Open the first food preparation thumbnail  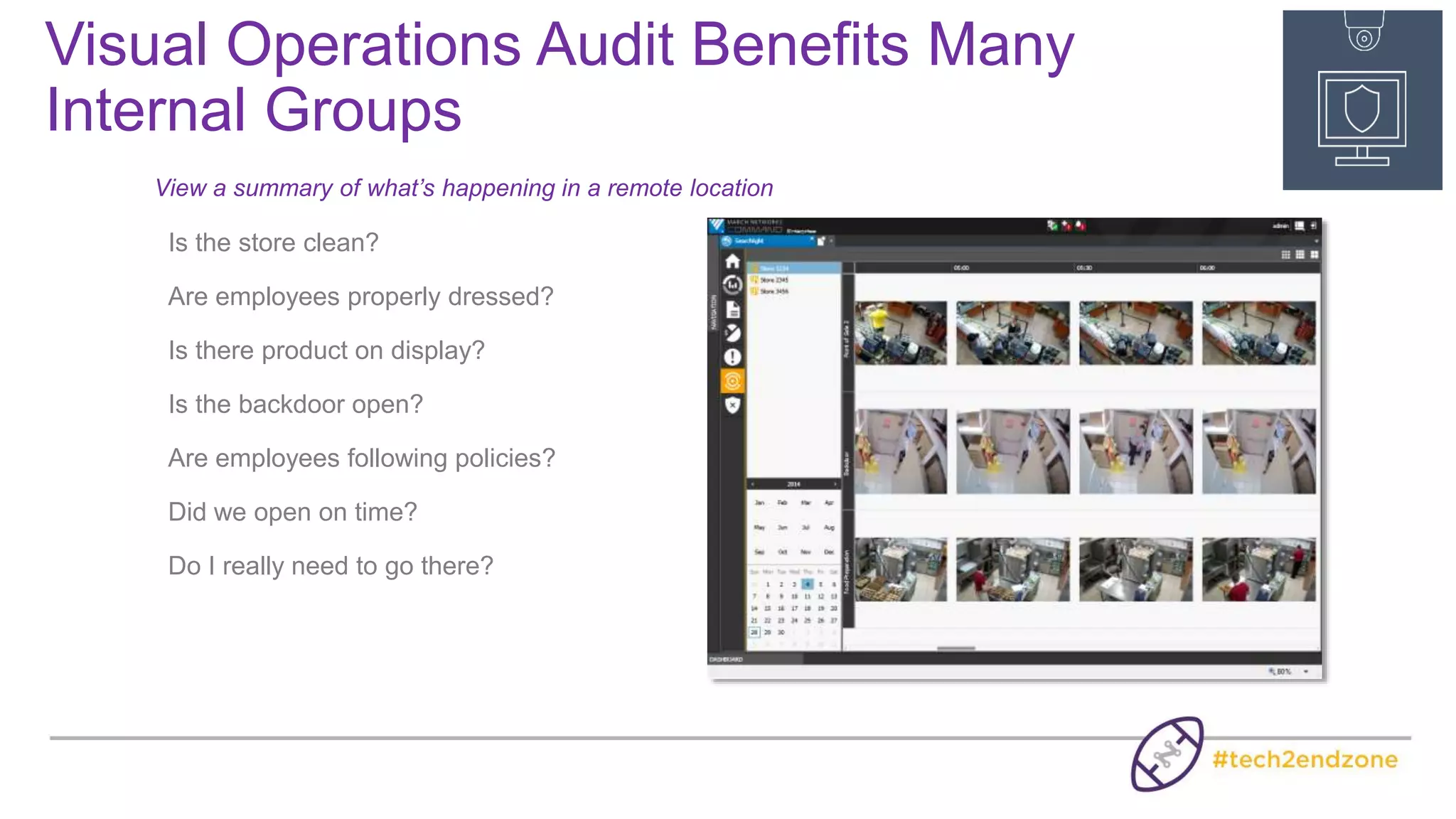click(901, 569)
